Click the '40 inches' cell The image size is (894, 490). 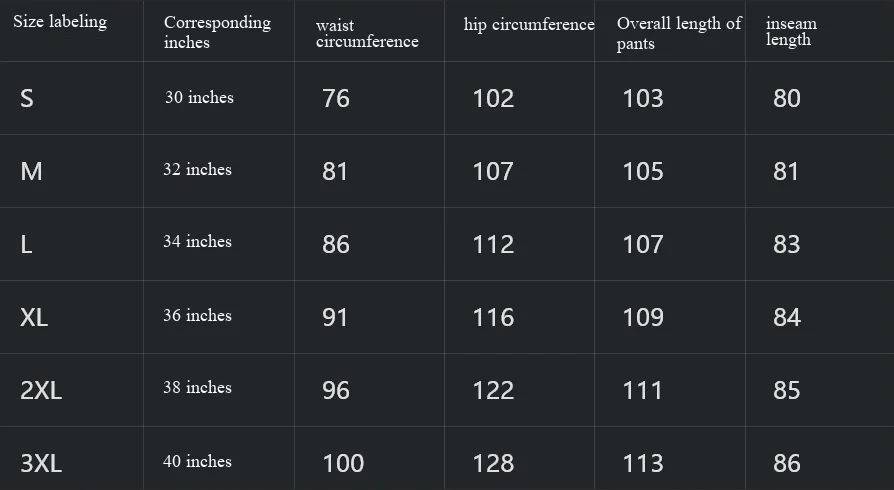[197, 461]
